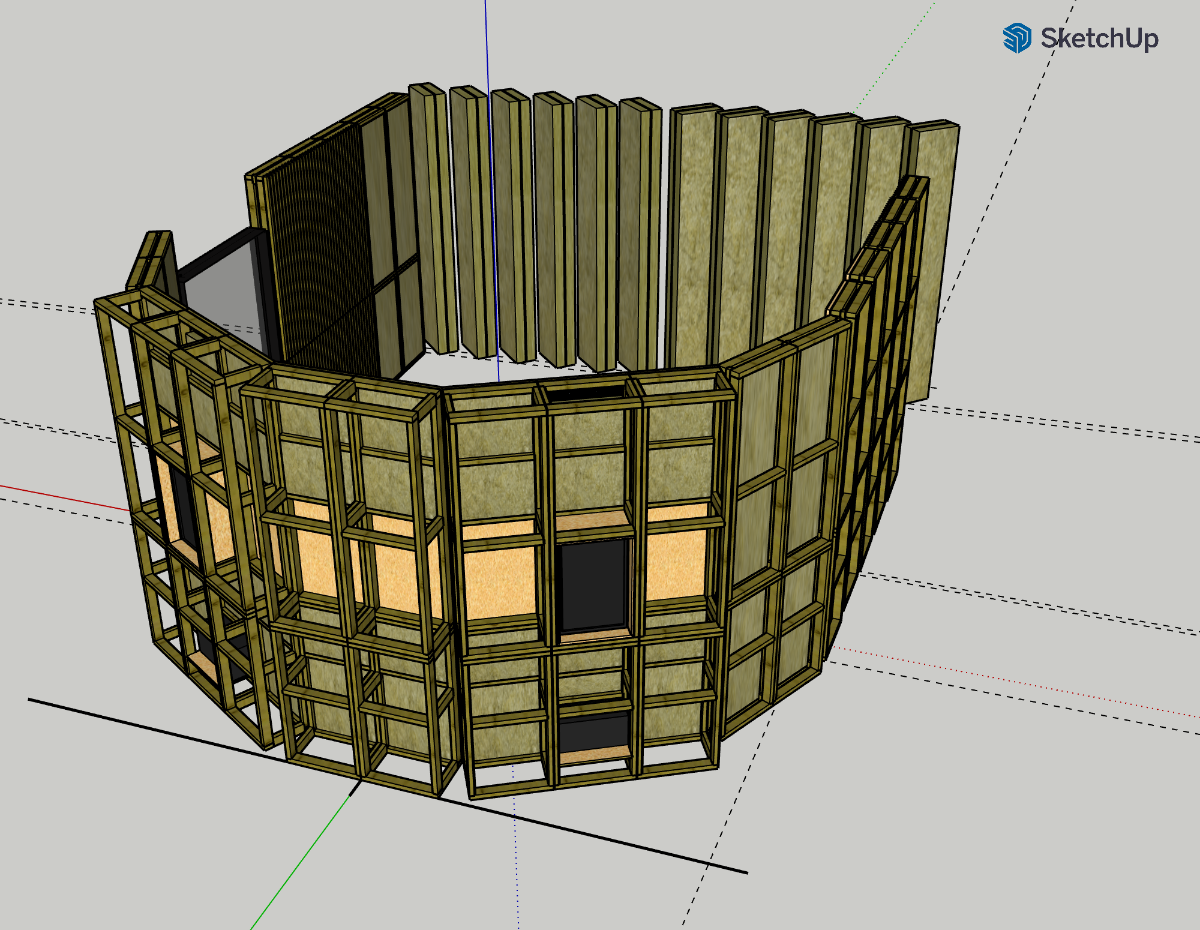The width and height of the screenshot is (1200, 930).
Task: Select the black window in the center frame
Action: (x=595, y=585)
